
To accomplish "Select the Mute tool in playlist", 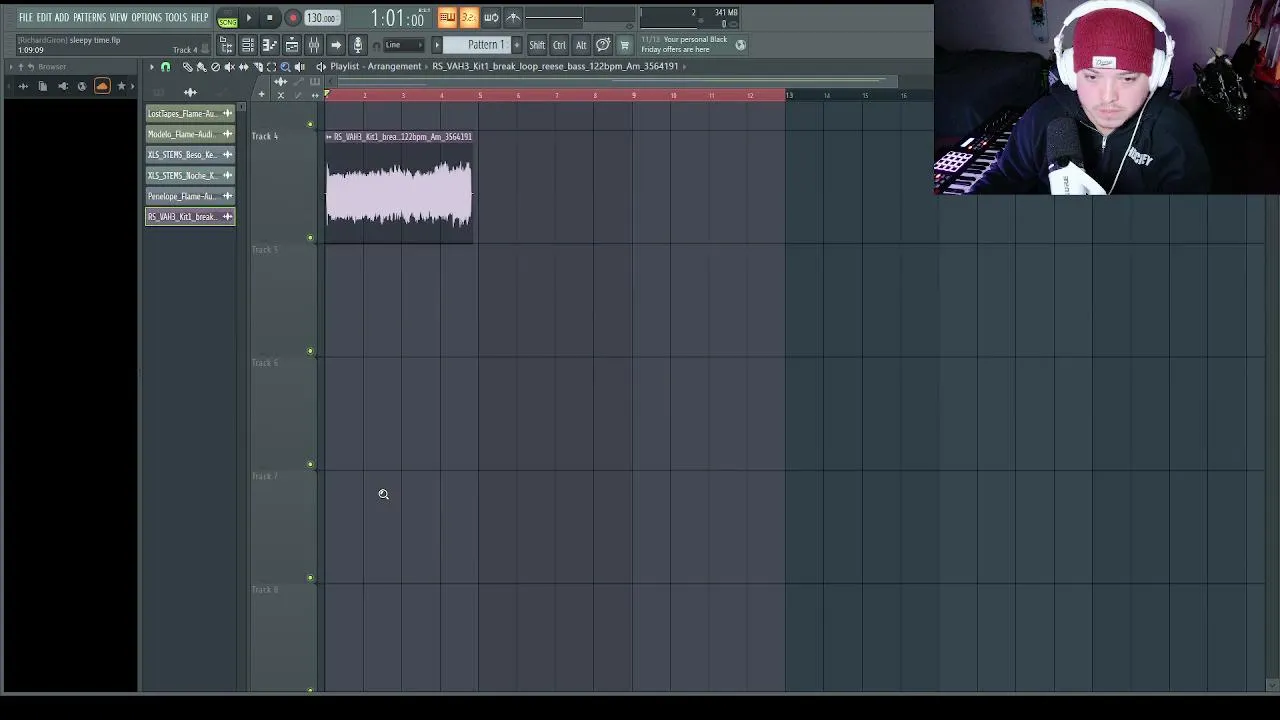I will click(229, 66).
